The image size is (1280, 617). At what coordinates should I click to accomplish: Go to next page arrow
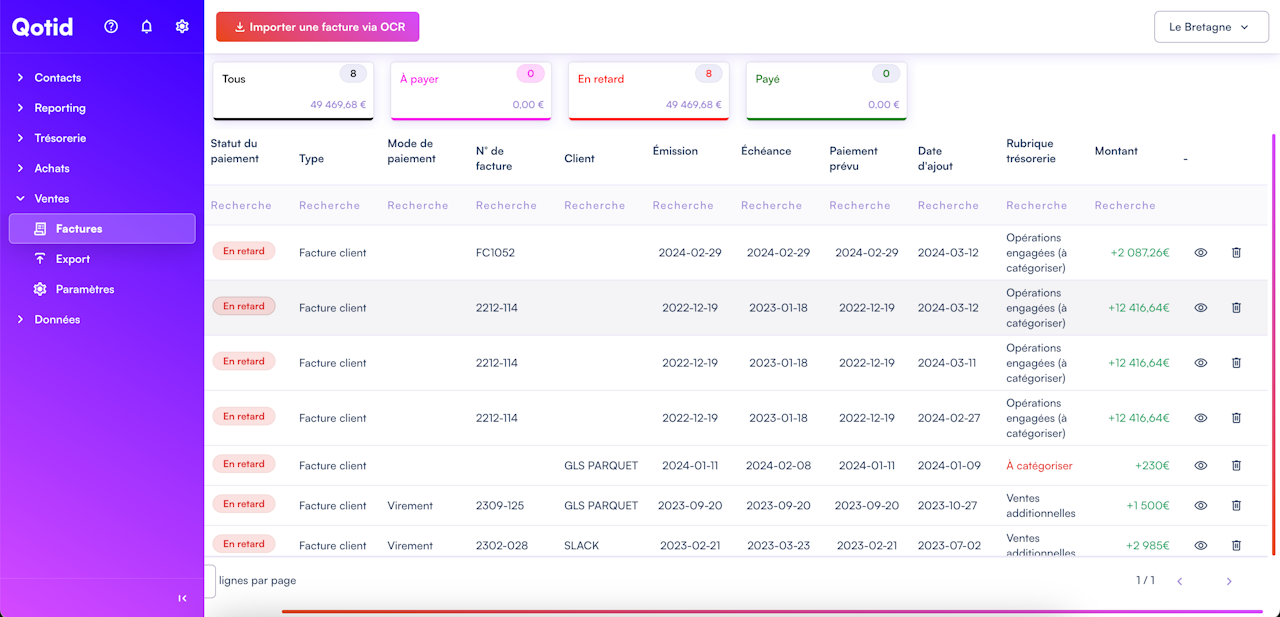point(1229,581)
